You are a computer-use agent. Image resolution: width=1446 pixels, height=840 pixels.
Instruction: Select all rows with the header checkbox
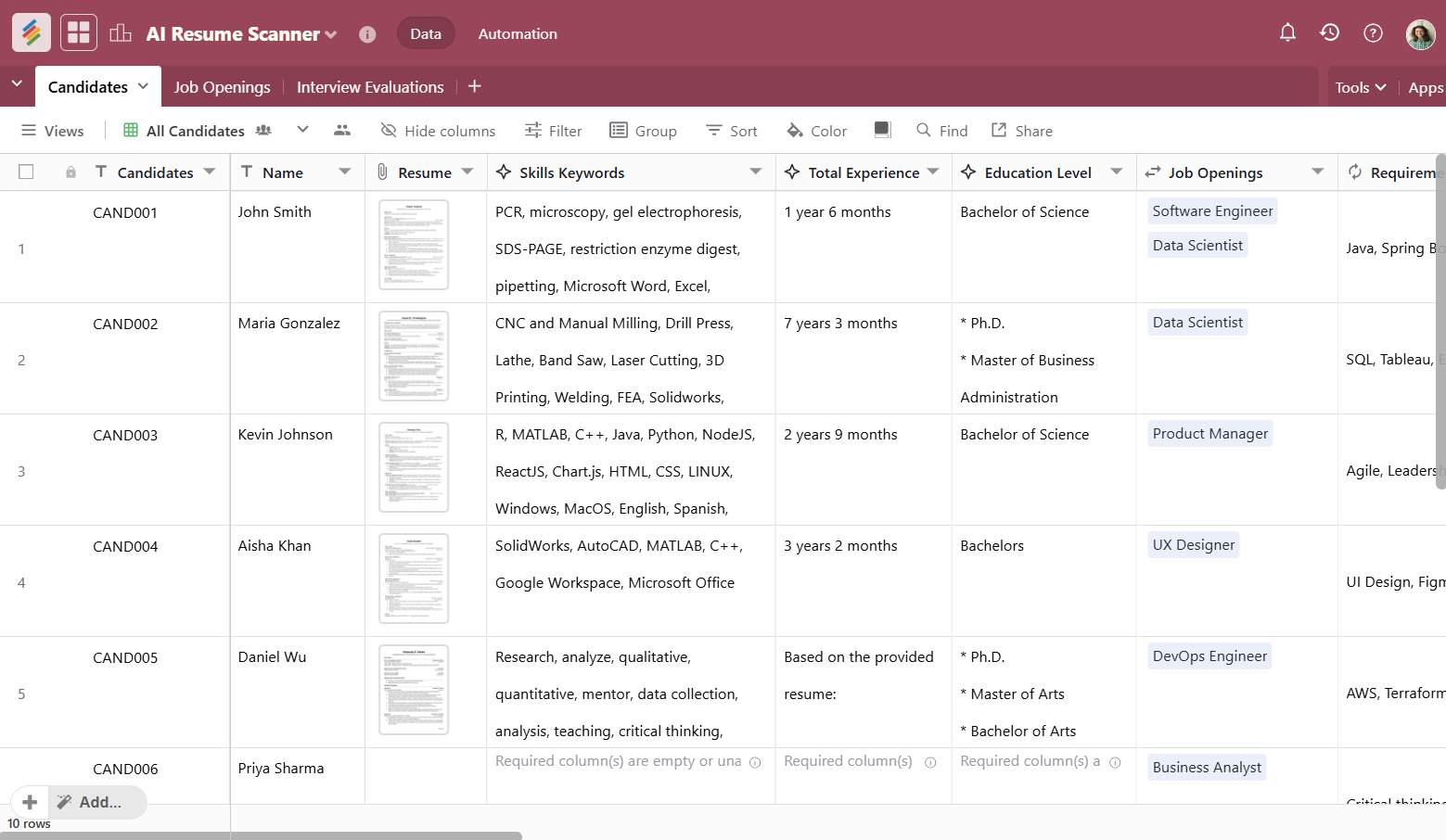26,172
